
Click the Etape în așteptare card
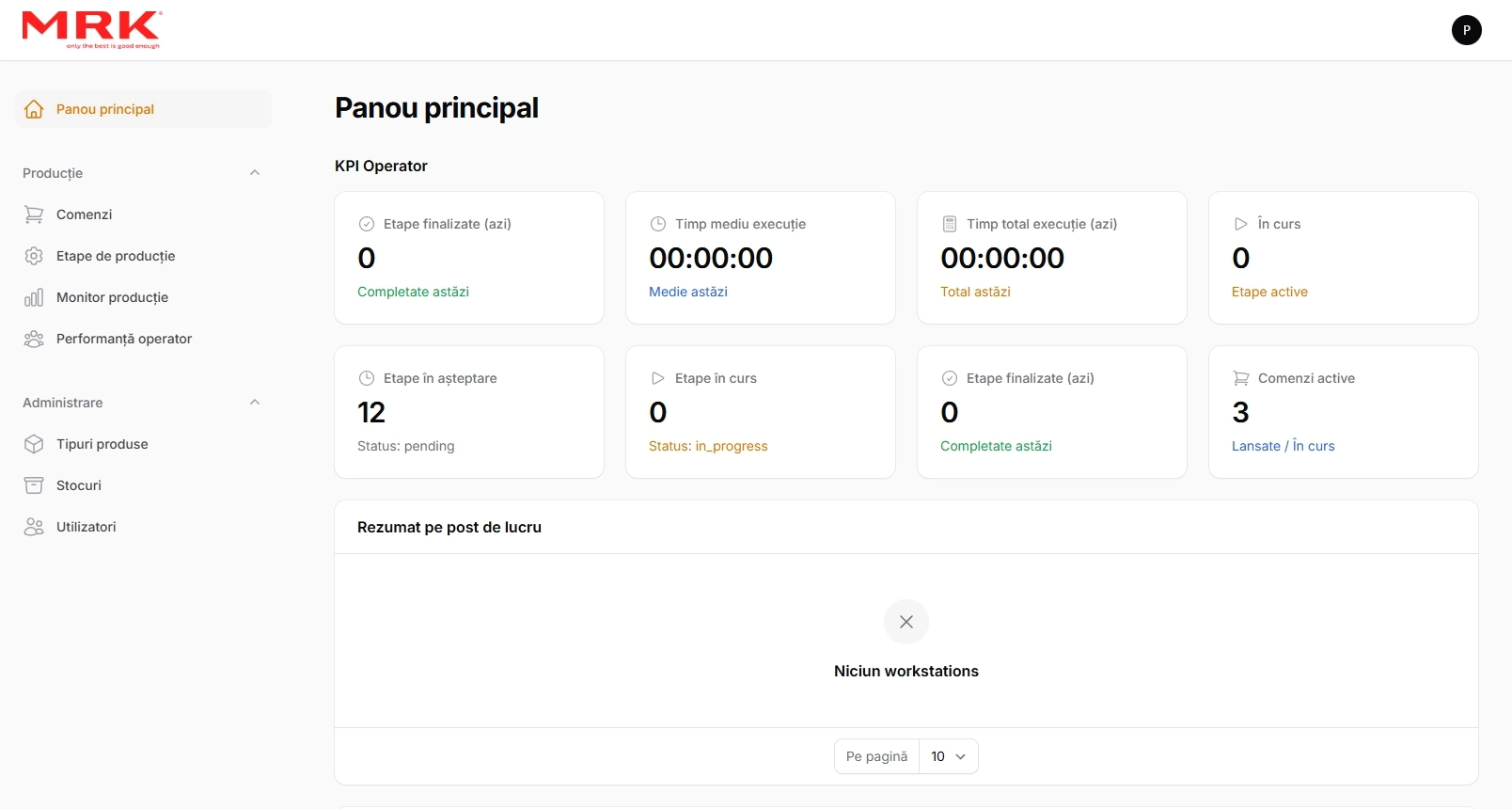[x=468, y=412]
